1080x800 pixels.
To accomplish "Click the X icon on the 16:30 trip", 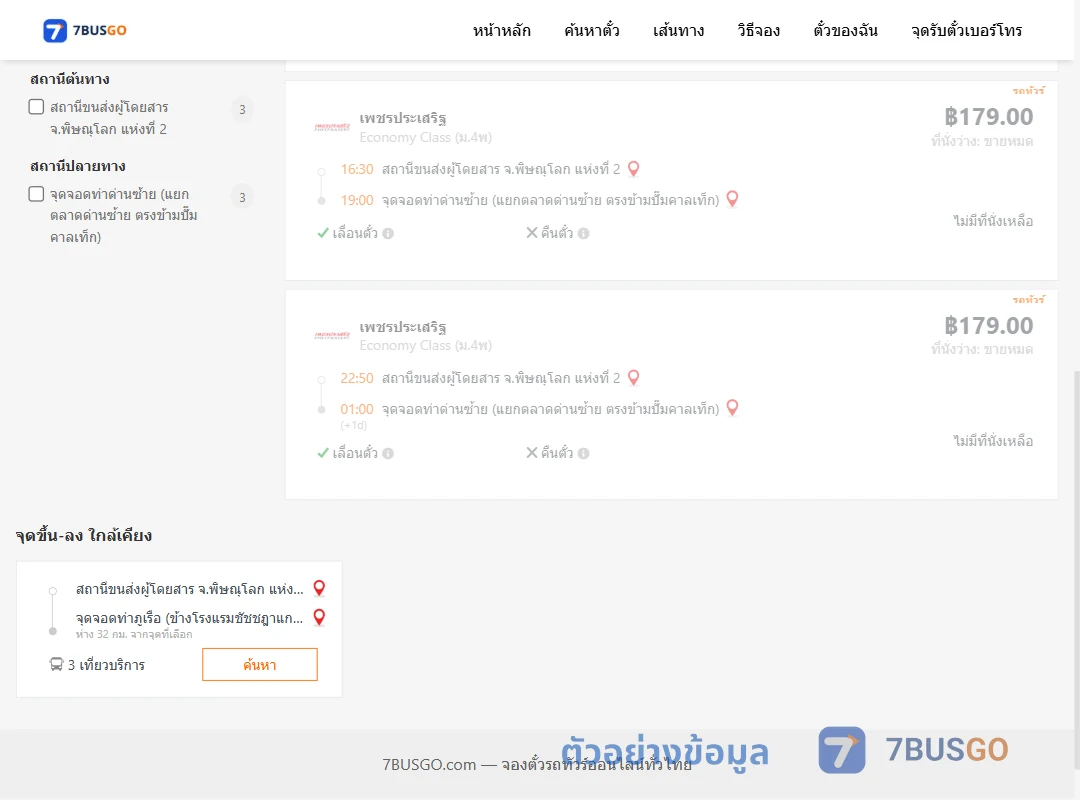I will (532, 233).
